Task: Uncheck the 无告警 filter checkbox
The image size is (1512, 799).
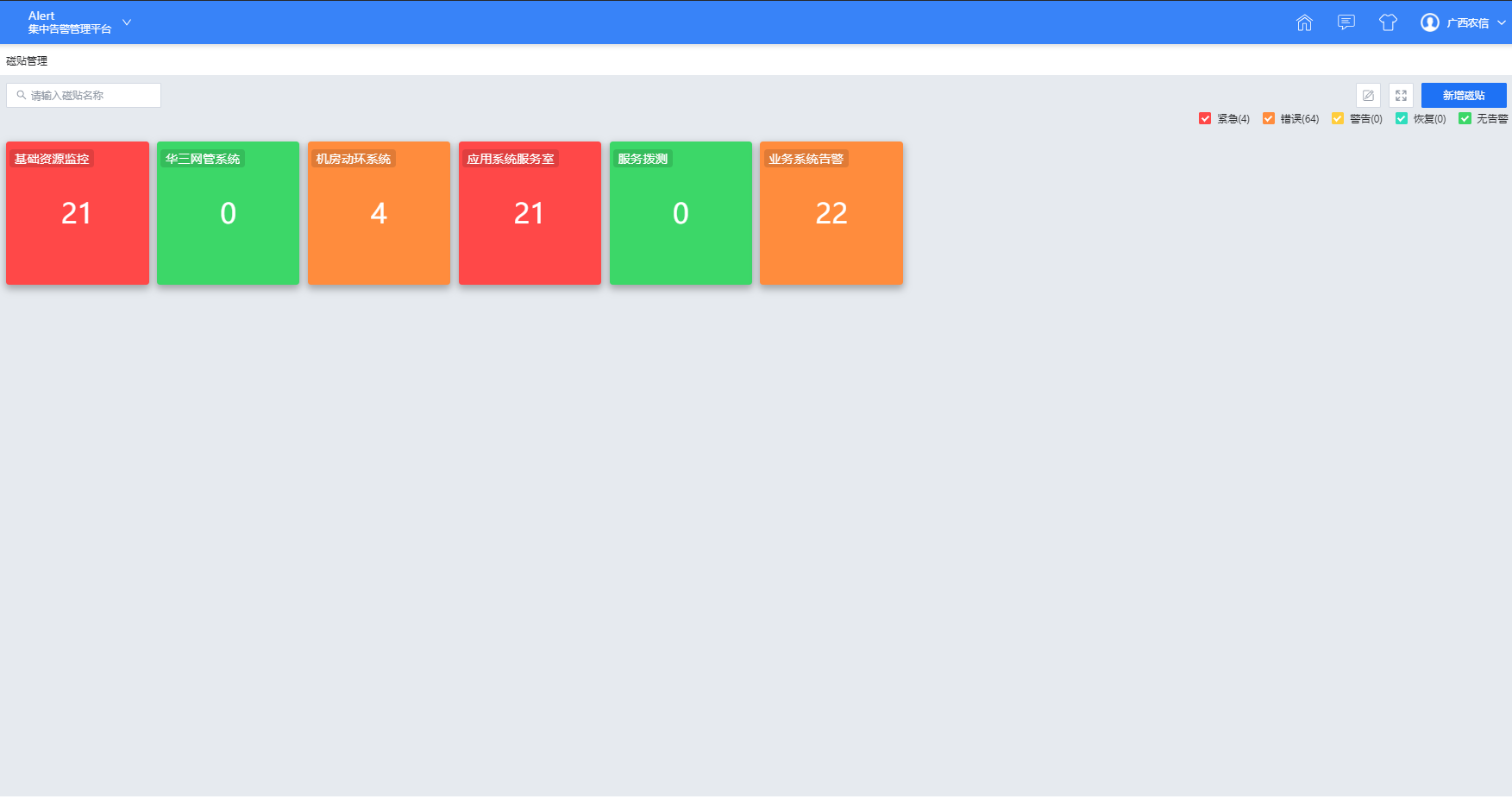Action: pyautogui.click(x=1465, y=118)
